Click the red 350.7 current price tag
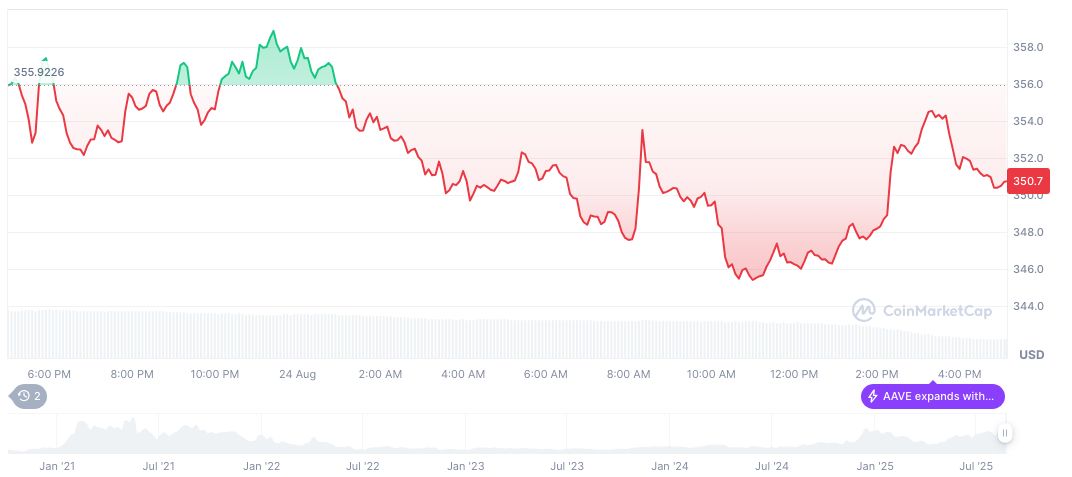The height and width of the screenshot is (477, 1072). pos(1028,181)
